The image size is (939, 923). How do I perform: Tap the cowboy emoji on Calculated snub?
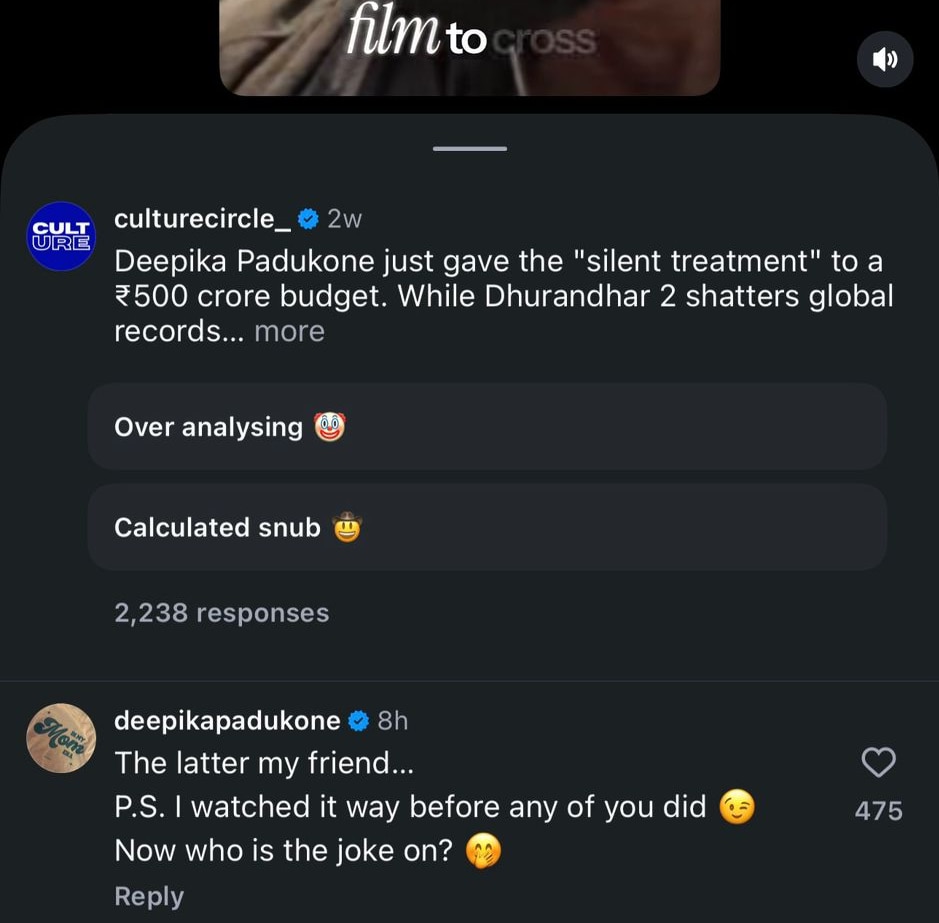pyautogui.click(x=346, y=527)
